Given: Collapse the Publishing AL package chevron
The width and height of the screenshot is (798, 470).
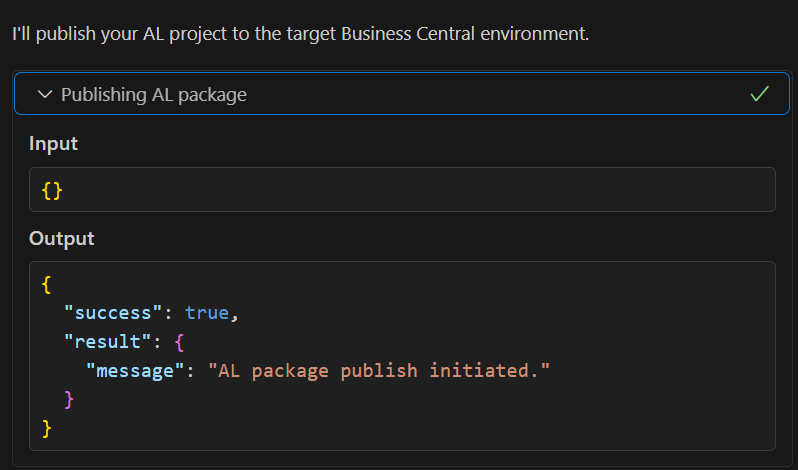Looking at the screenshot, I should [x=44, y=95].
